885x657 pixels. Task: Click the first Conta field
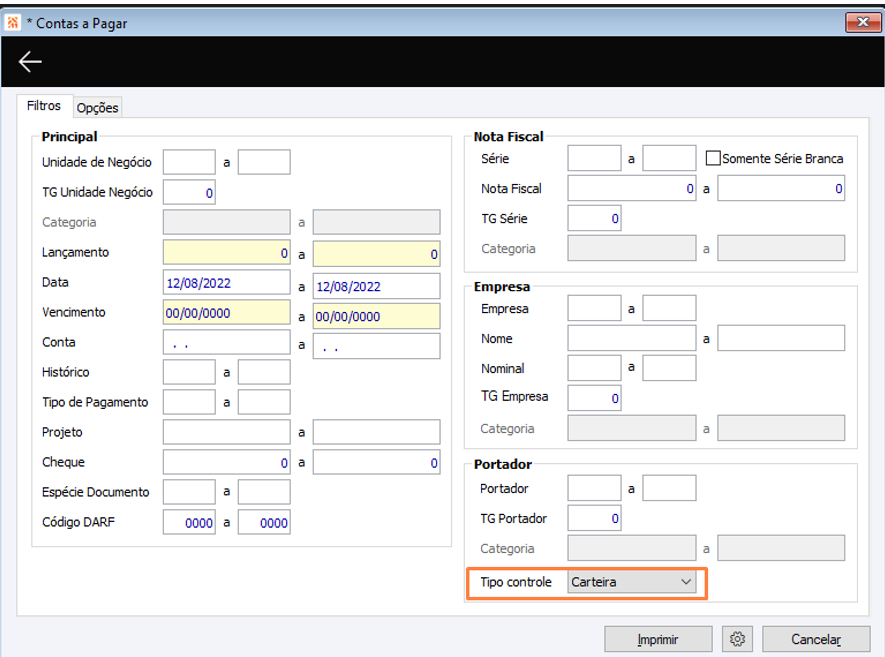pos(227,342)
